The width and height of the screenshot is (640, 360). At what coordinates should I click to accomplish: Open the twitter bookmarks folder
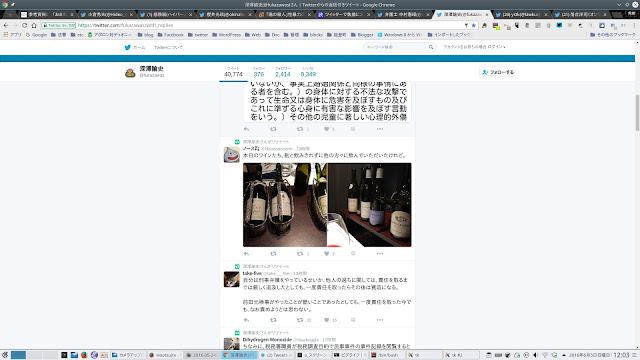198,35
